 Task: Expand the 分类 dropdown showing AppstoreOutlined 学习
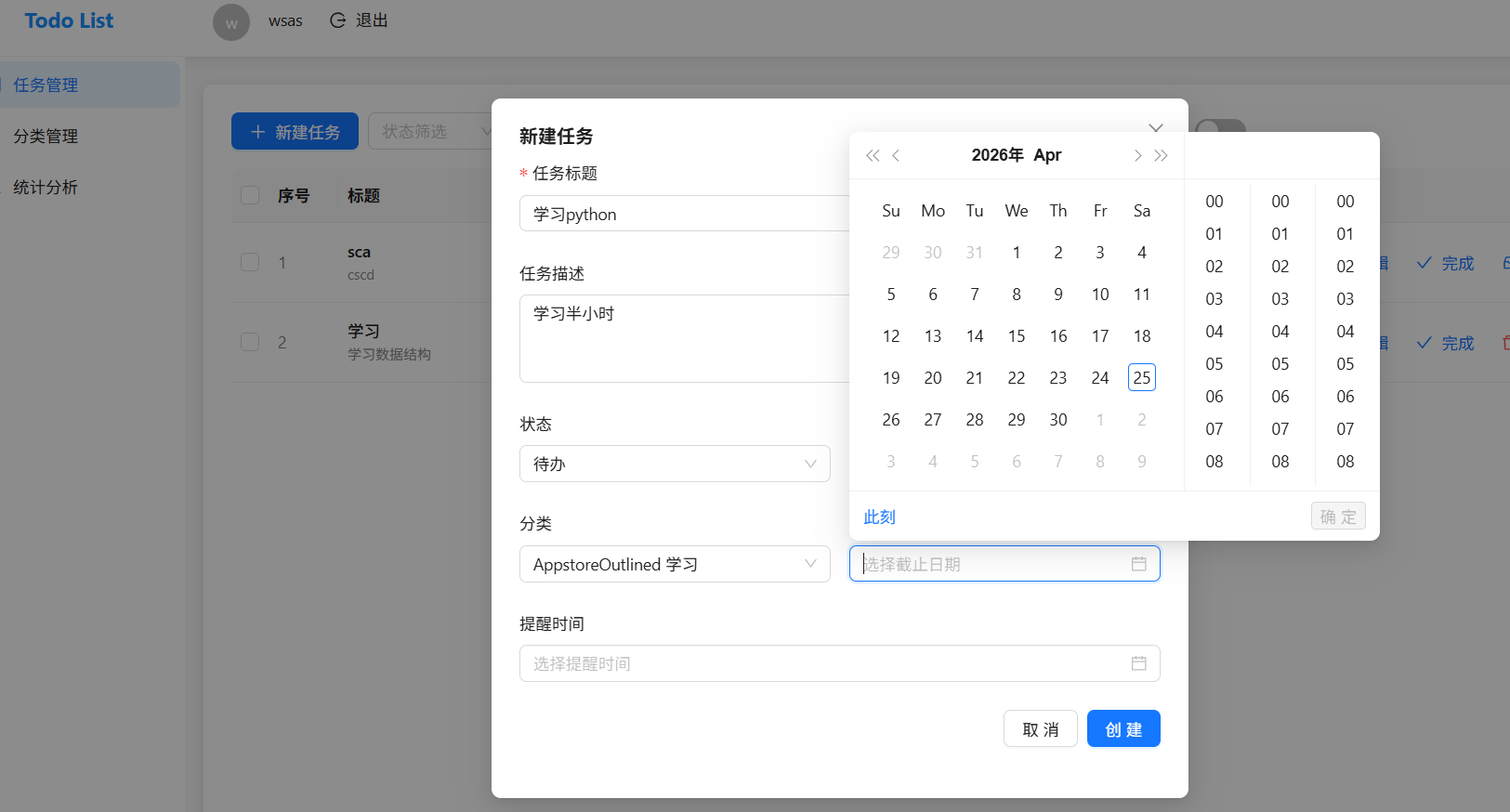pos(674,564)
